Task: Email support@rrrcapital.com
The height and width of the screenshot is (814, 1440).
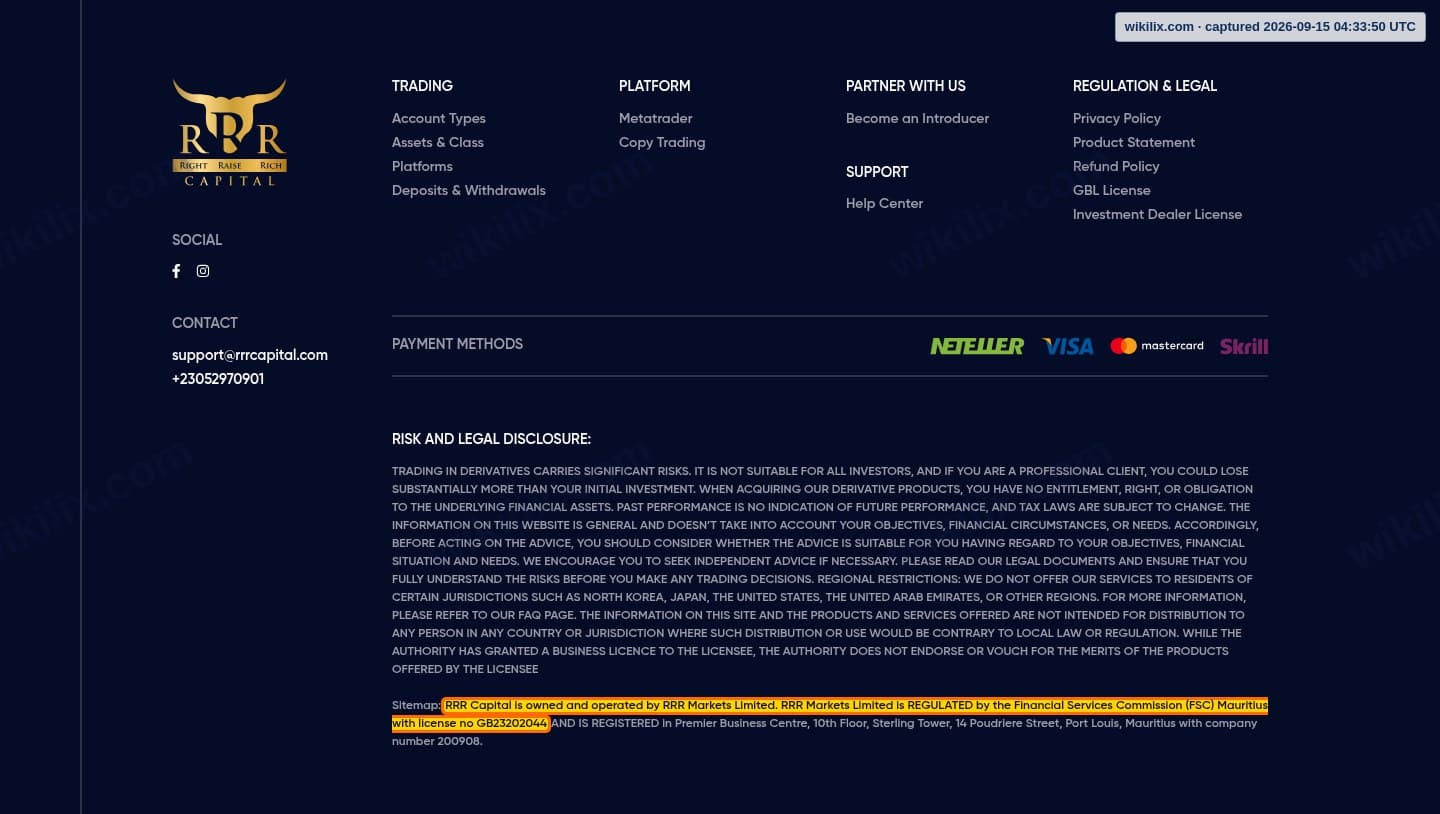Action: [250, 355]
